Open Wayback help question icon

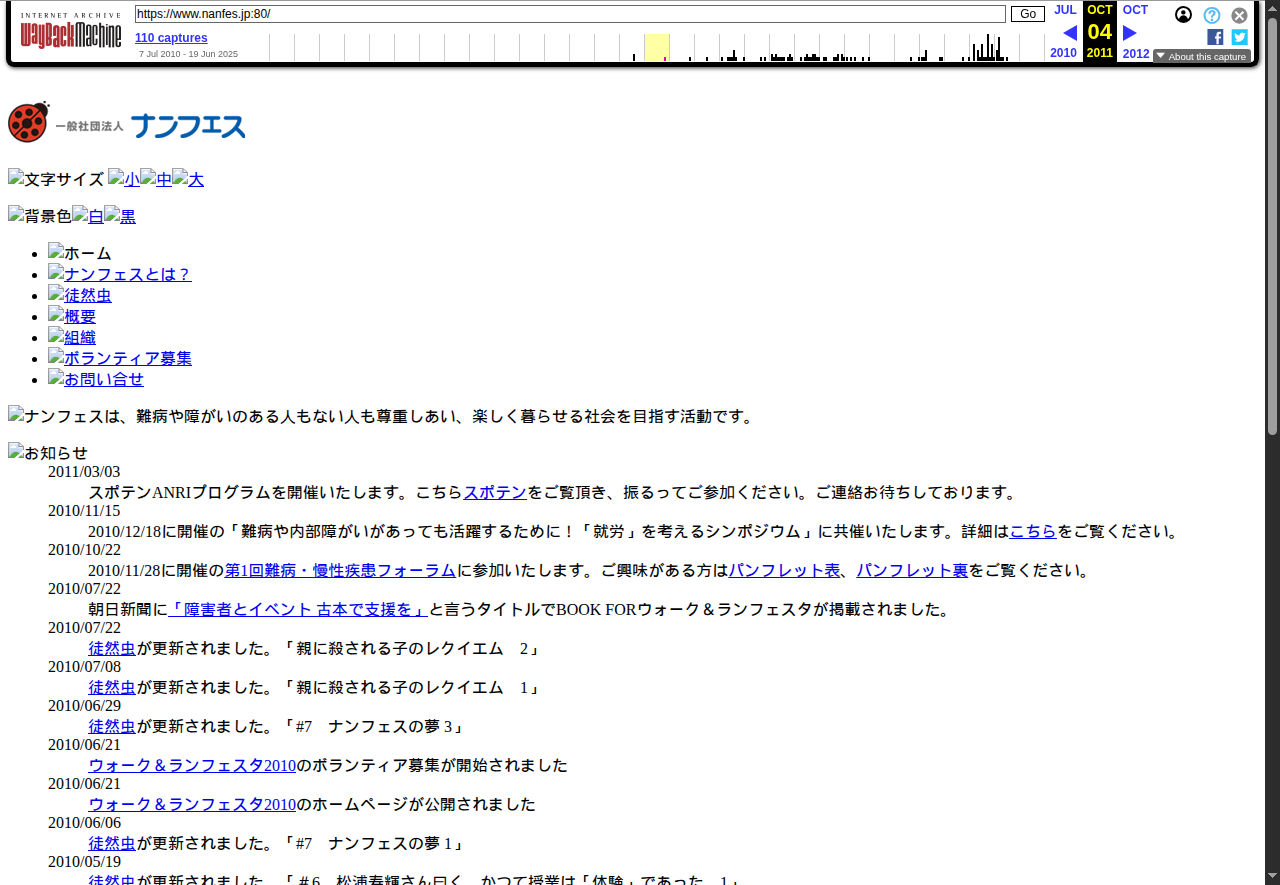click(1211, 15)
